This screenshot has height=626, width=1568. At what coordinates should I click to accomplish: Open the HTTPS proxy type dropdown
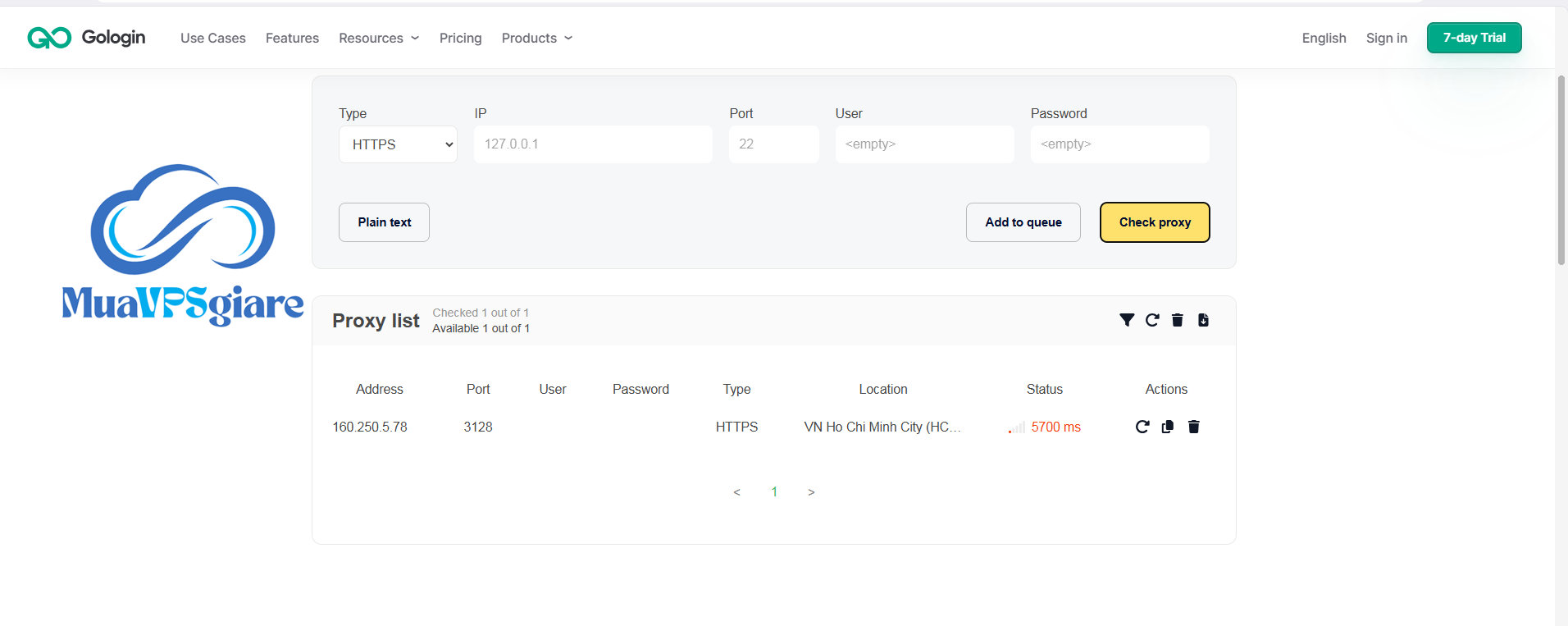tap(398, 144)
